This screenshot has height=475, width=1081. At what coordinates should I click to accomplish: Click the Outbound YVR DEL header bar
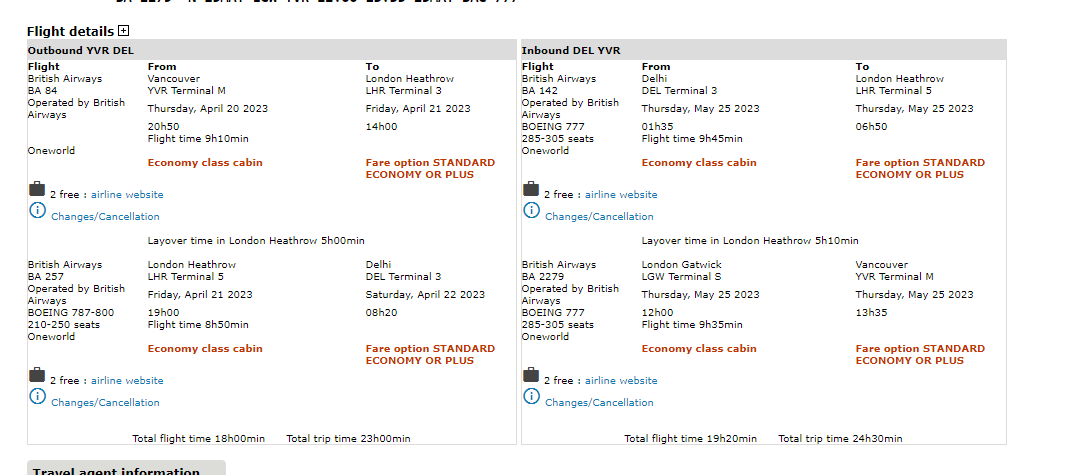click(x=272, y=50)
